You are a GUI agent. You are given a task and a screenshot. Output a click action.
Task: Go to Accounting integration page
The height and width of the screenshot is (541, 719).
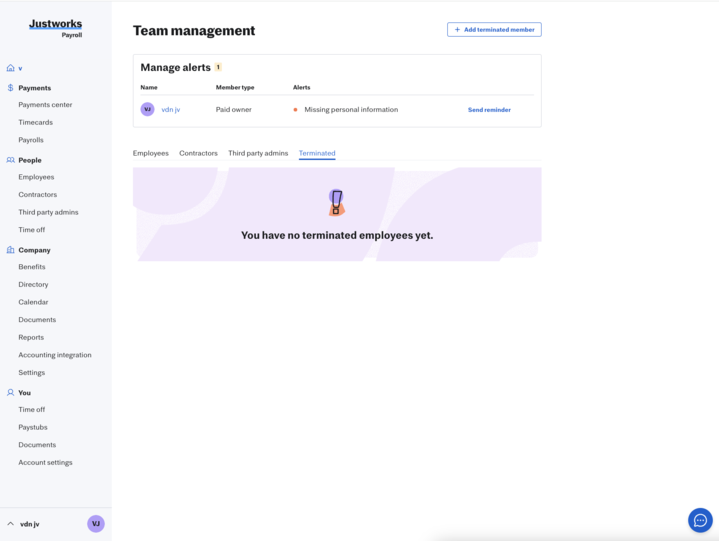coord(54,355)
